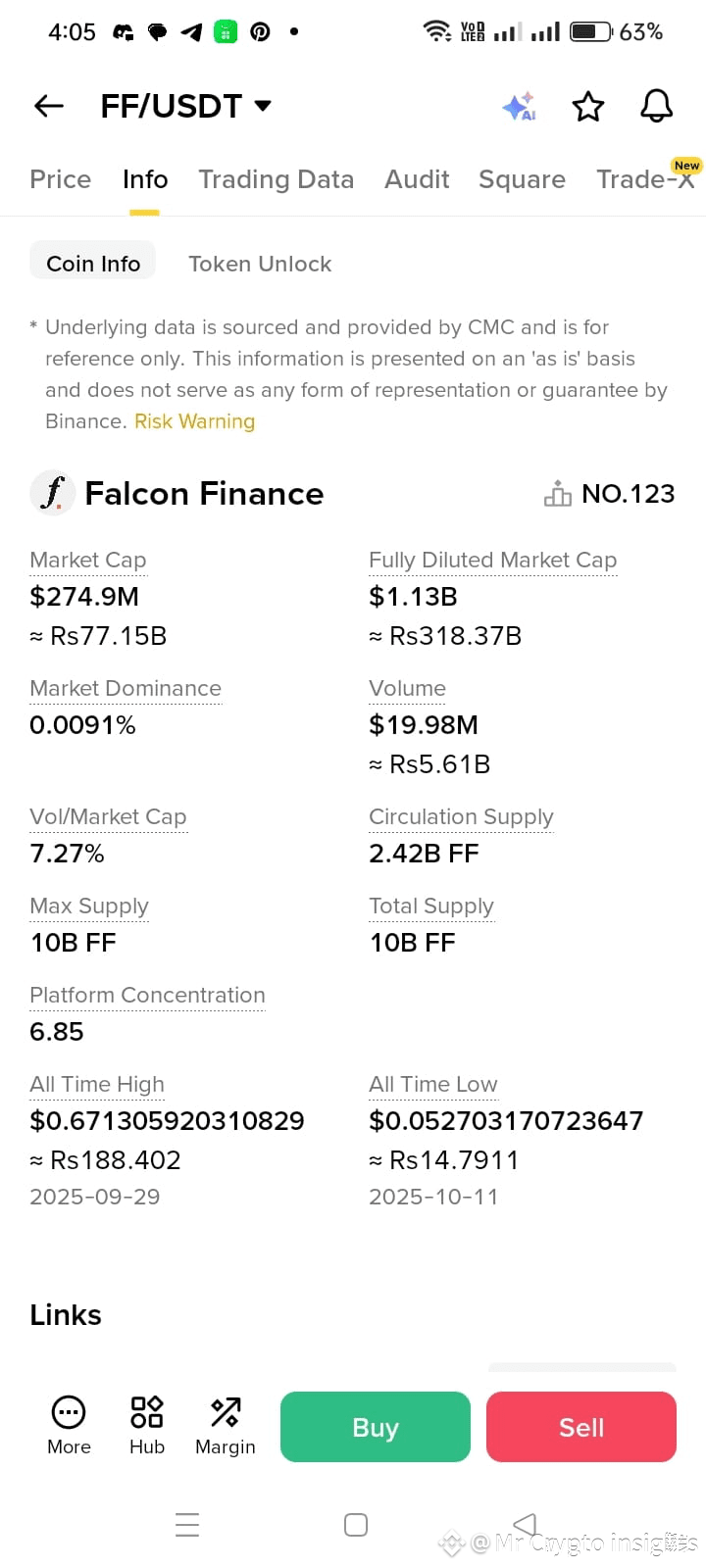Open price alert bell icon
This screenshot has width=706, height=1568.
pyautogui.click(x=657, y=106)
